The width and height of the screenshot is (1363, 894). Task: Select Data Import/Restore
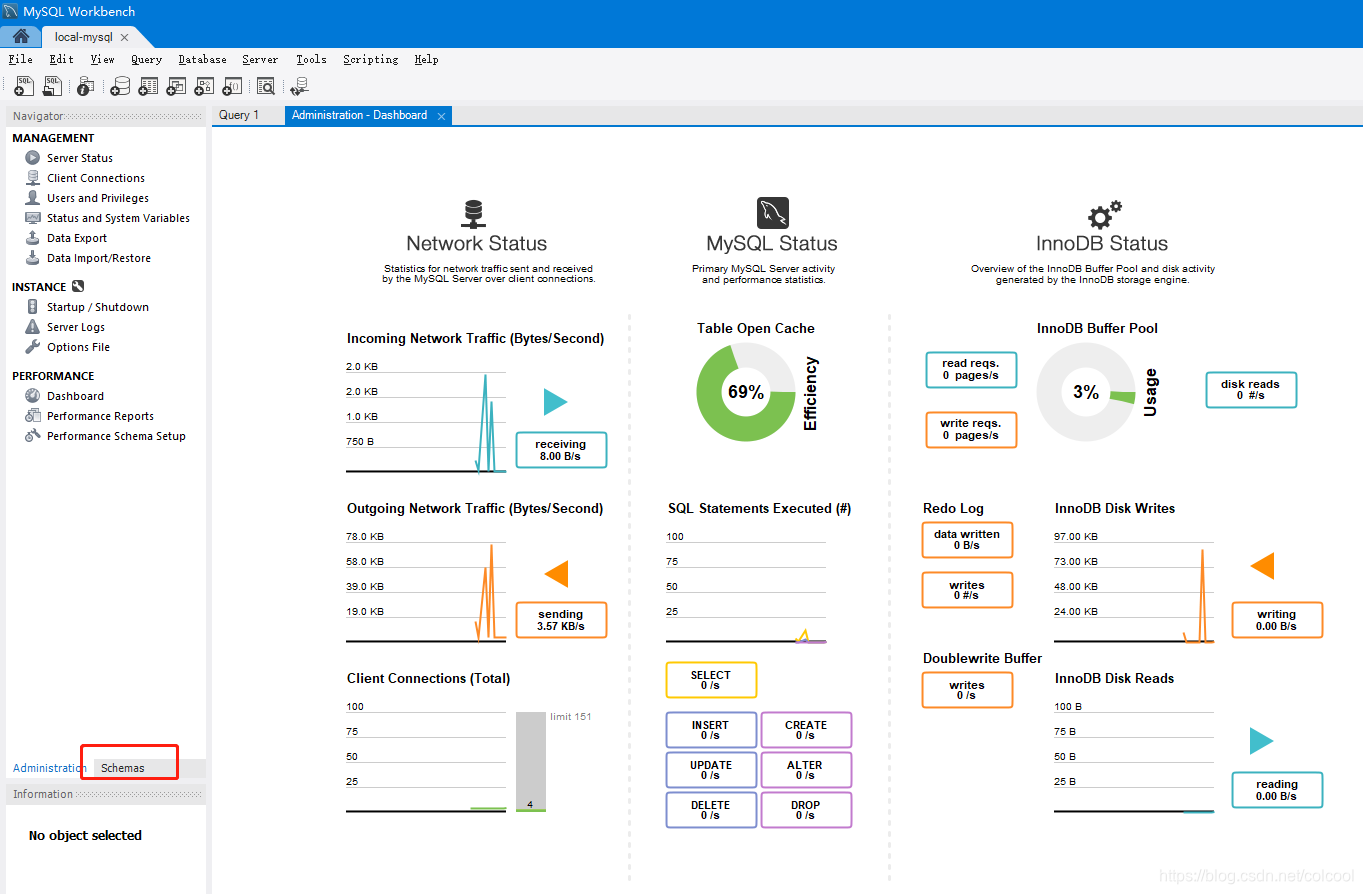point(99,258)
